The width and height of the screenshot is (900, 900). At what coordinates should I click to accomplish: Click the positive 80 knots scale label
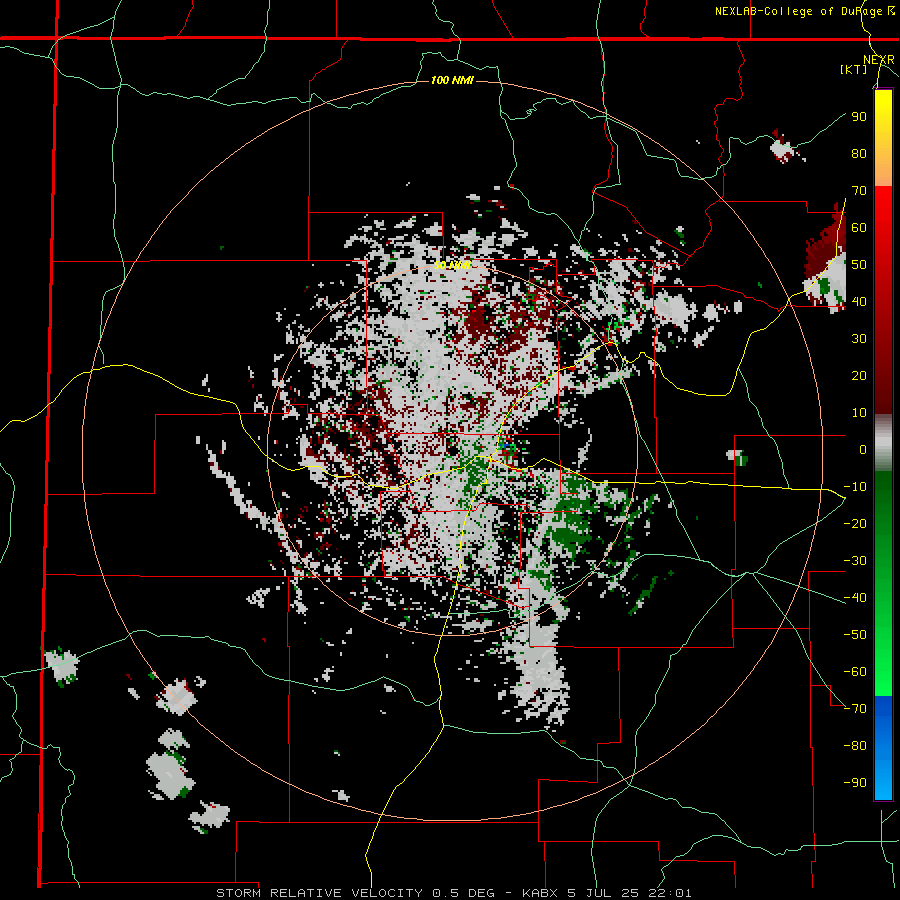[x=859, y=153]
